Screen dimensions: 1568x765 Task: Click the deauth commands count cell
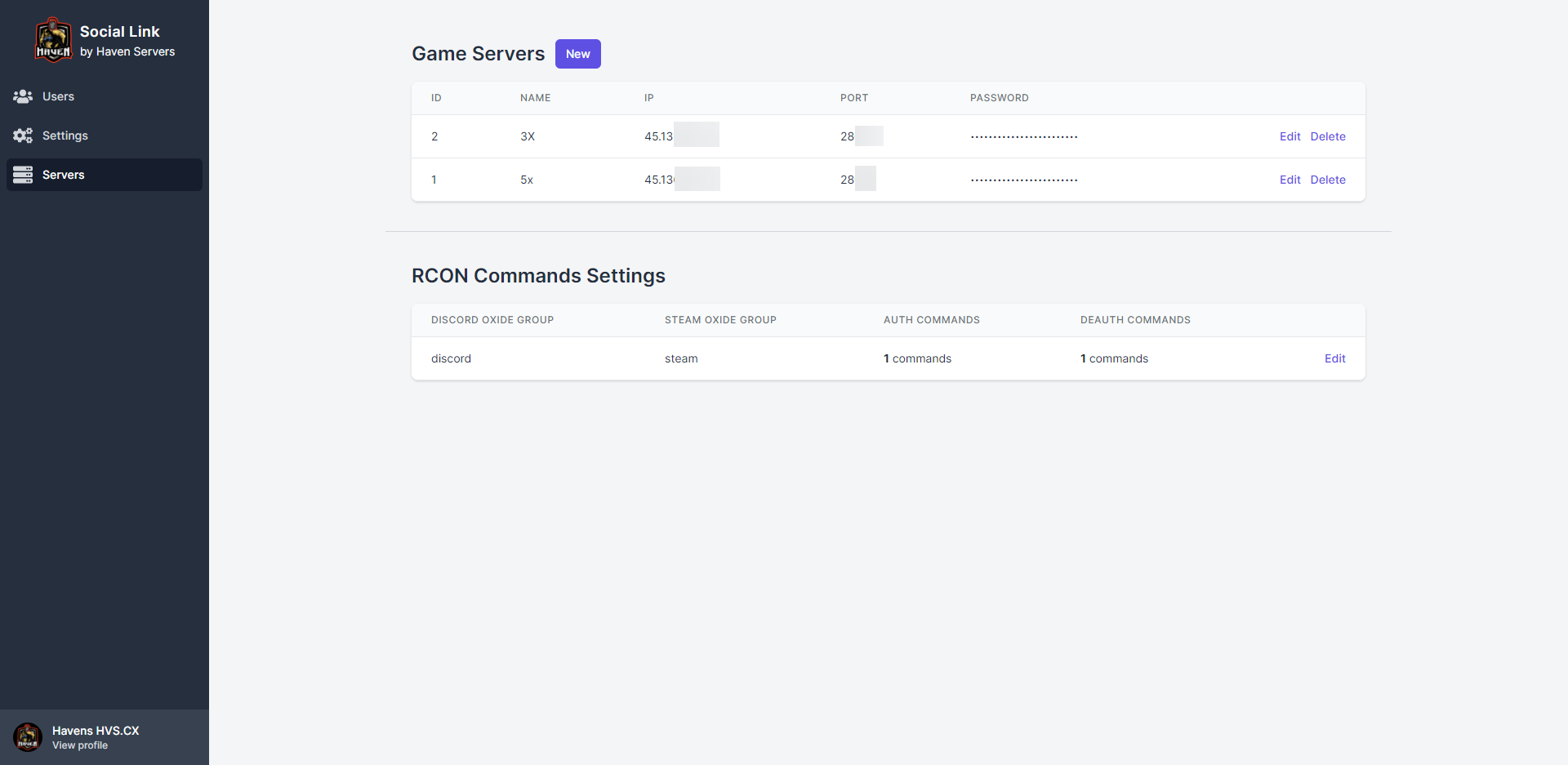(x=1114, y=358)
